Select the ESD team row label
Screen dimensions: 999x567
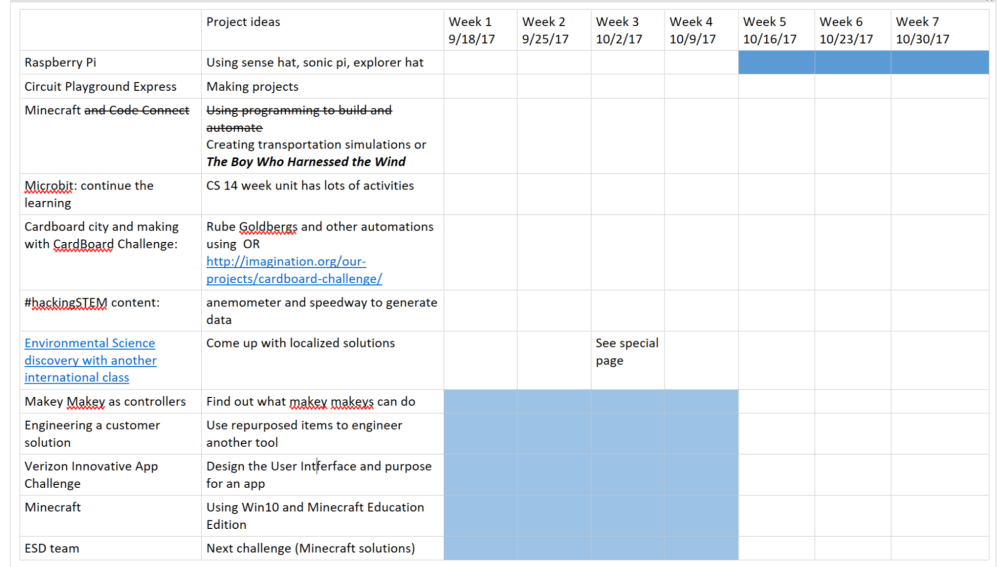click(x=52, y=548)
